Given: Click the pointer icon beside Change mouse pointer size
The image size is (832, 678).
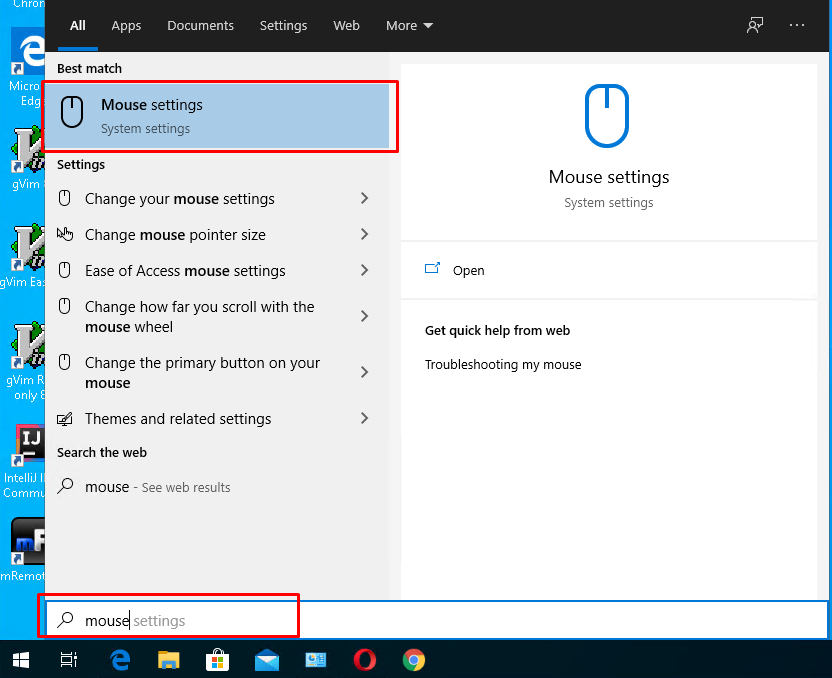Looking at the screenshot, I should (65, 234).
